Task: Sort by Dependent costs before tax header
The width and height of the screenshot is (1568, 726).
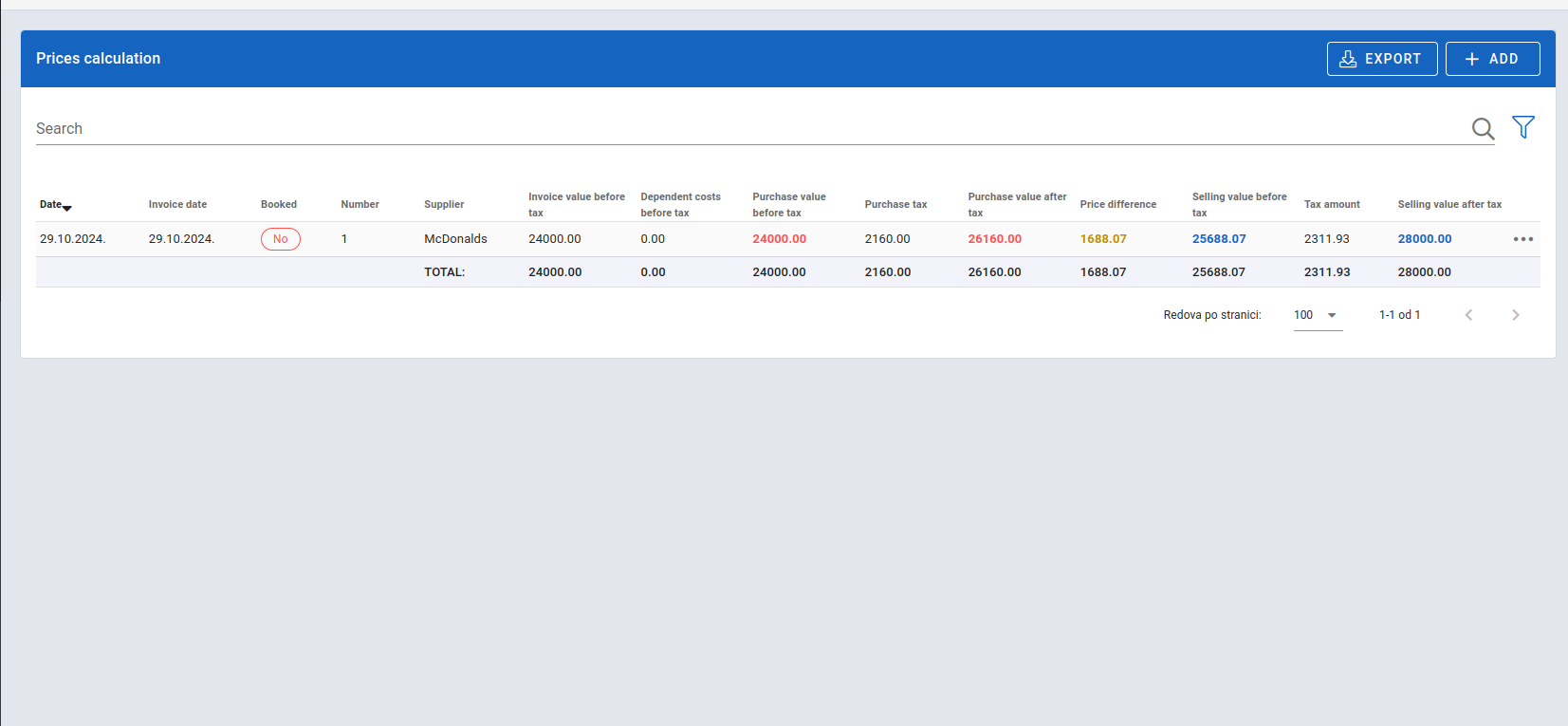Action: (x=681, y=205)
